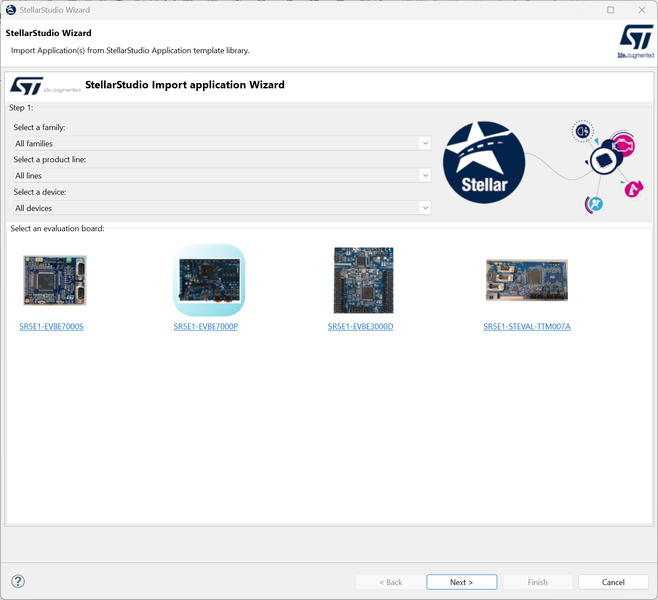
Task: Select the SR5E1-EVBE3000D board thumbnail
Action: (363, 280)
